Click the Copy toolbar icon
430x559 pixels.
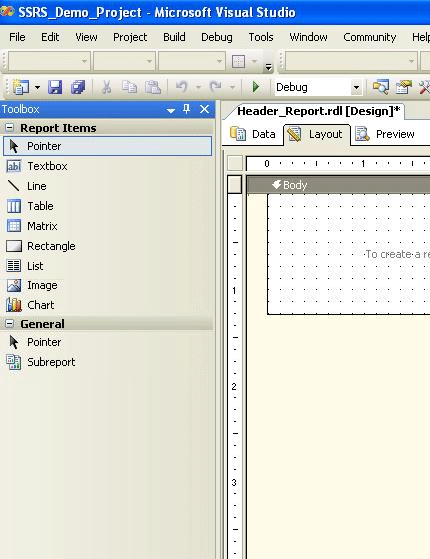coord(129,87)
